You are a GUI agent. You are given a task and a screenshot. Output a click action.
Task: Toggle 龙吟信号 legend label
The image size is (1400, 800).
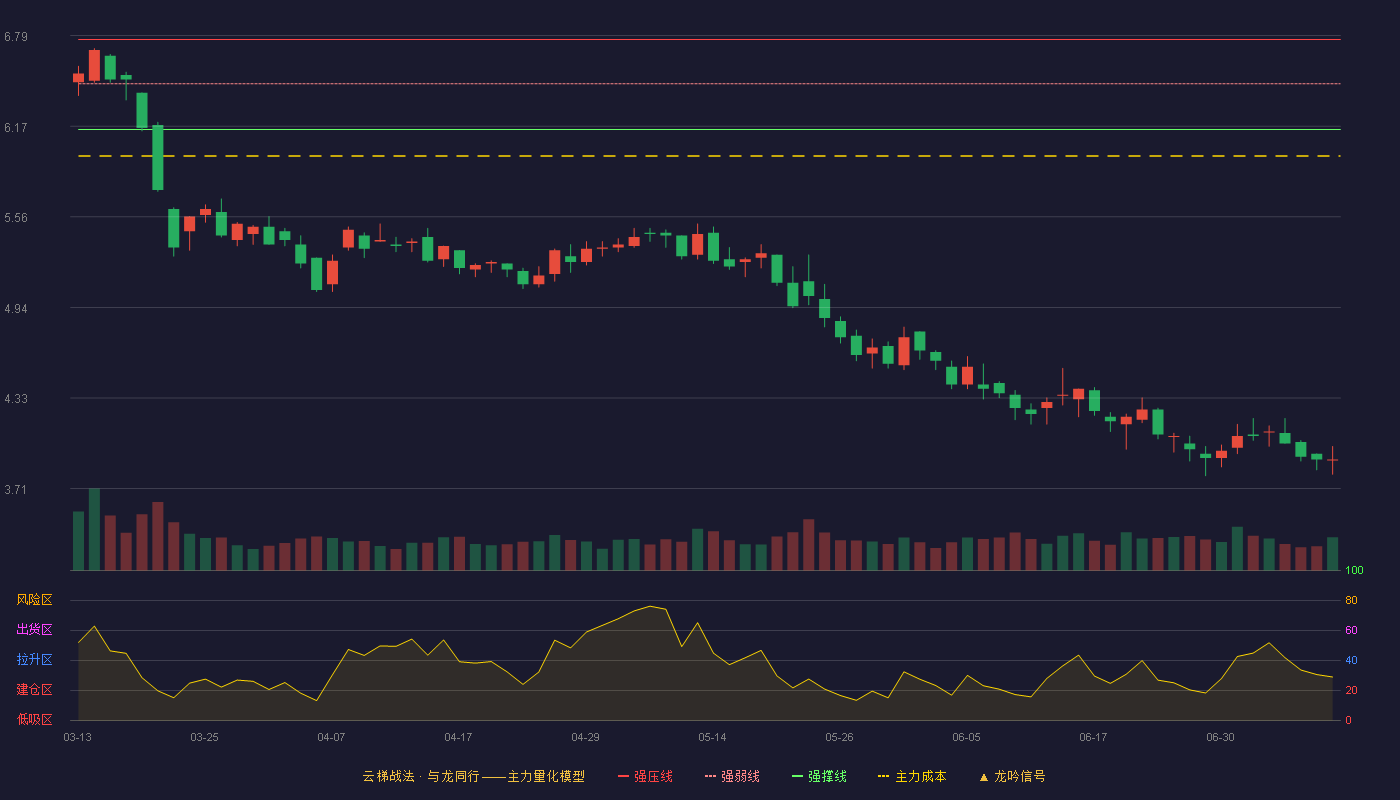(1019, 776)
